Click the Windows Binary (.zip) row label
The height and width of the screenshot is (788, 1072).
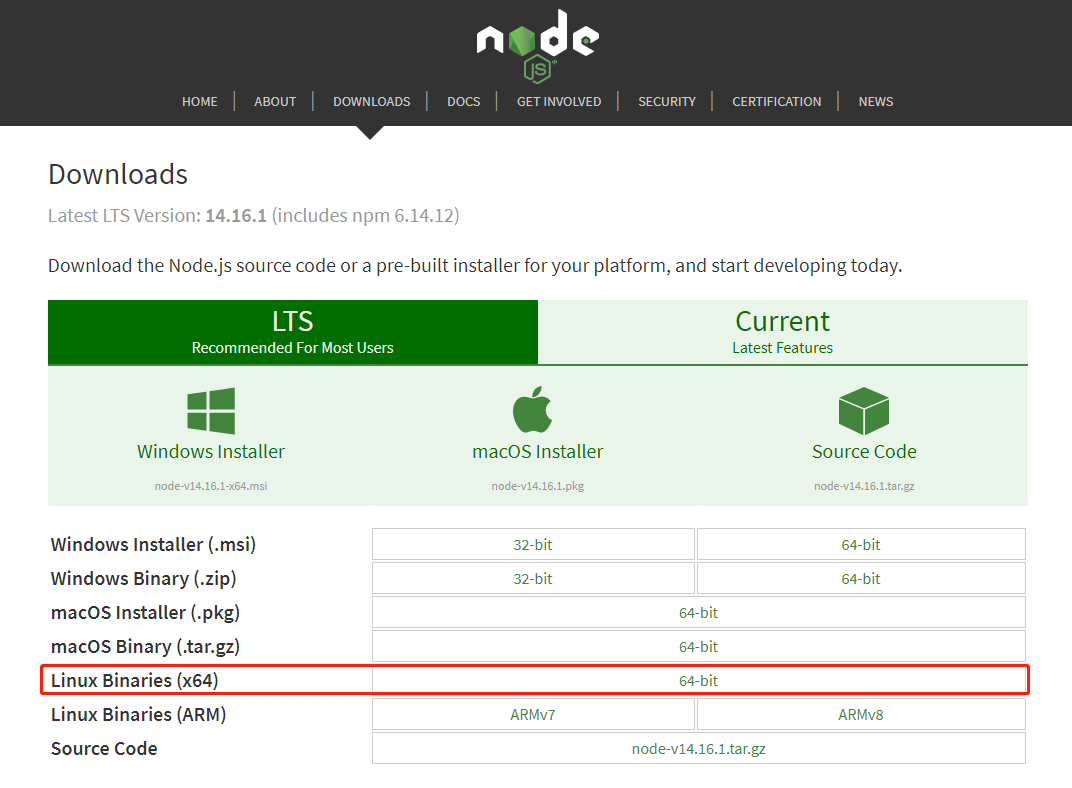coord(144,579)
